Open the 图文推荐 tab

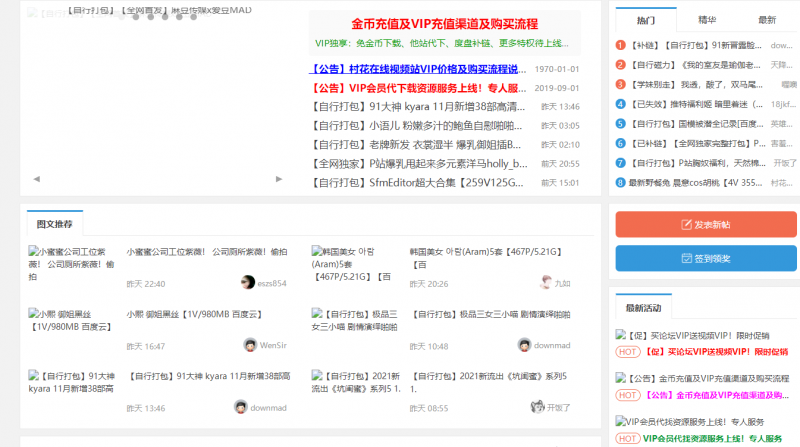point(55,224)
